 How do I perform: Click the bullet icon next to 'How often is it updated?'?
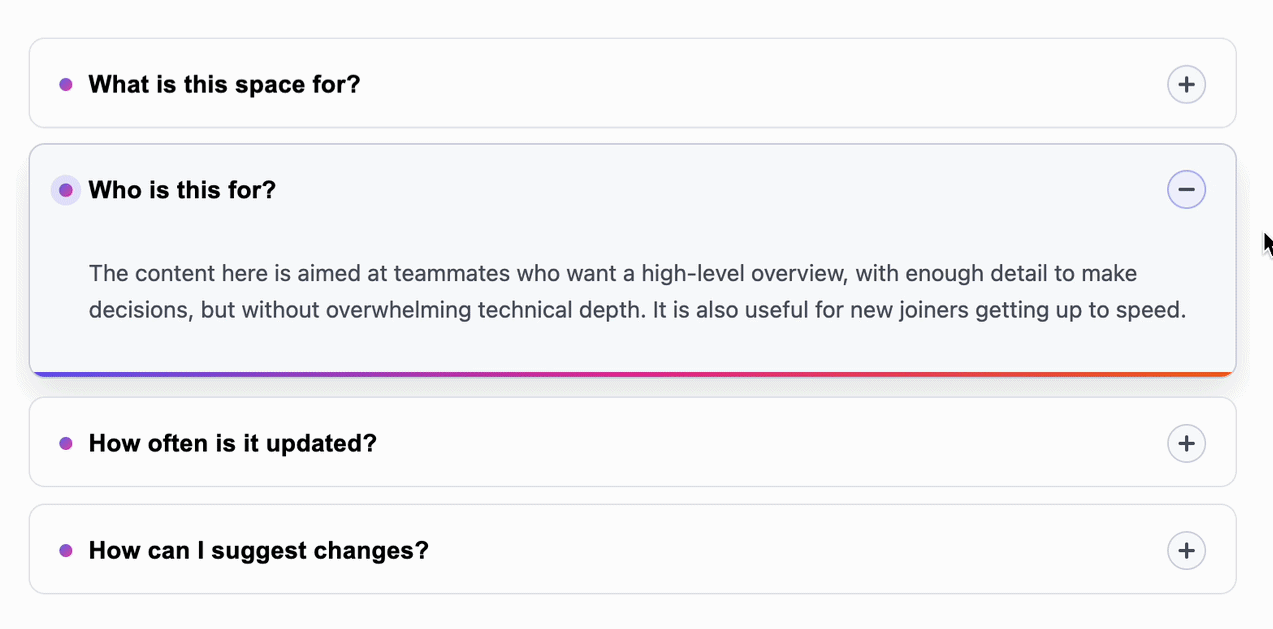(x=66, y=442)
